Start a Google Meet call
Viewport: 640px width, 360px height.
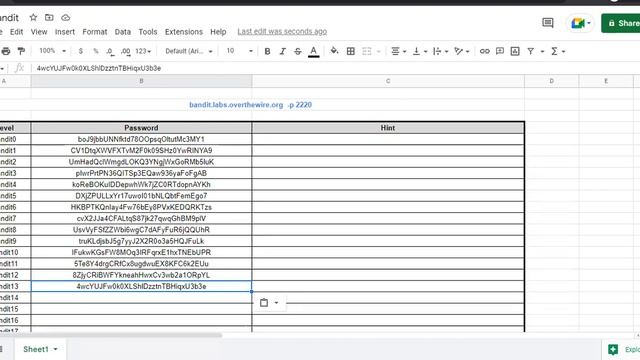click(x=580, y=23)
